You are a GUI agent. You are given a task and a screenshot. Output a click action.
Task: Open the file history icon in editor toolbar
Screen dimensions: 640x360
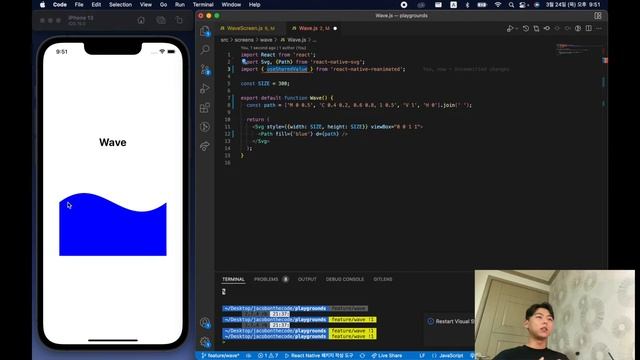pos(526,29)
